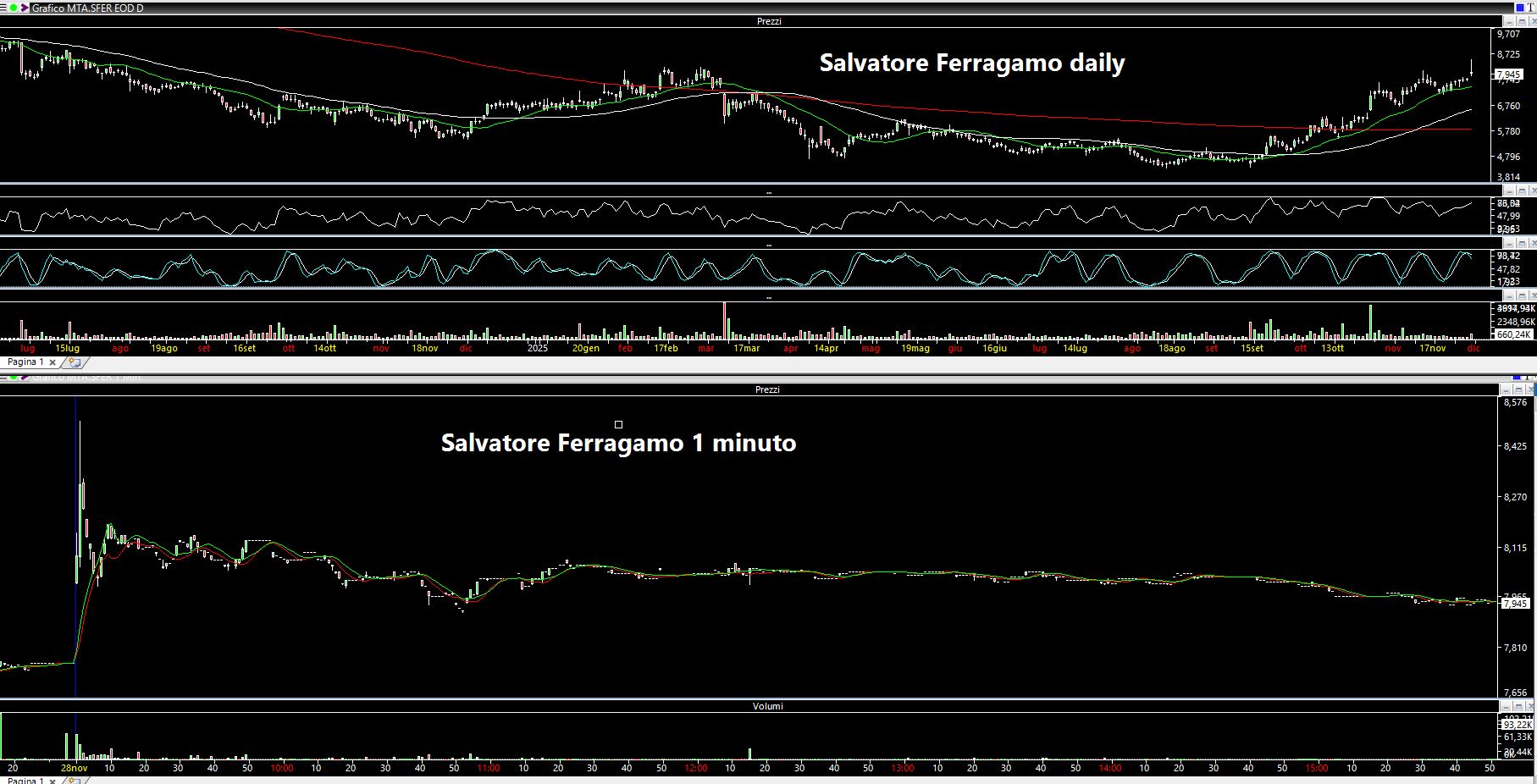The width and height of the screenshot is (1537, 784).
Task: Click the 15lug label on the daily time axis
Action: (x=67, y=348)
